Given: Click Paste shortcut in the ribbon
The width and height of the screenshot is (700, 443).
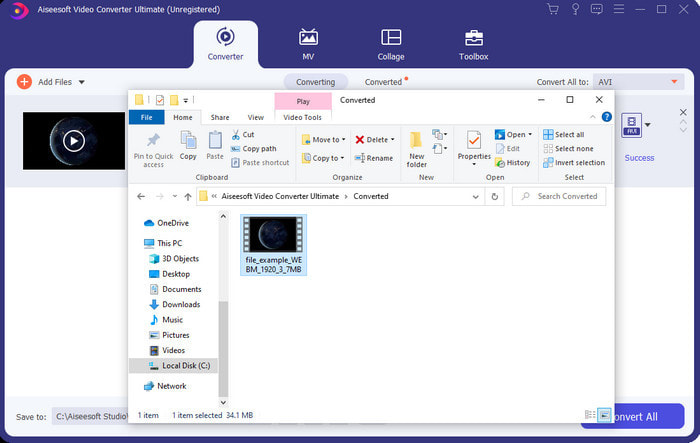Looking at the screenshot, I should click(x=260, y=163).
